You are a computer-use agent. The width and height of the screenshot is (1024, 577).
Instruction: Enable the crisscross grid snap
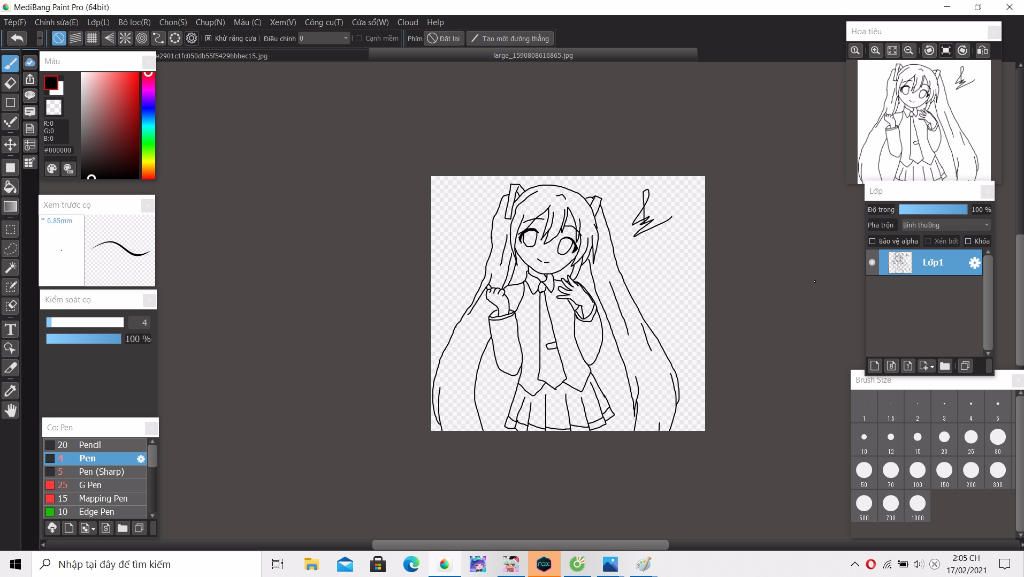point(92,39)
